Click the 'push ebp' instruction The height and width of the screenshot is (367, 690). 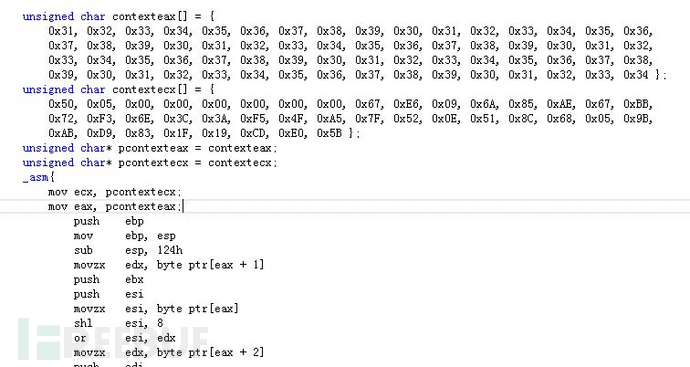tap(109, 221)
